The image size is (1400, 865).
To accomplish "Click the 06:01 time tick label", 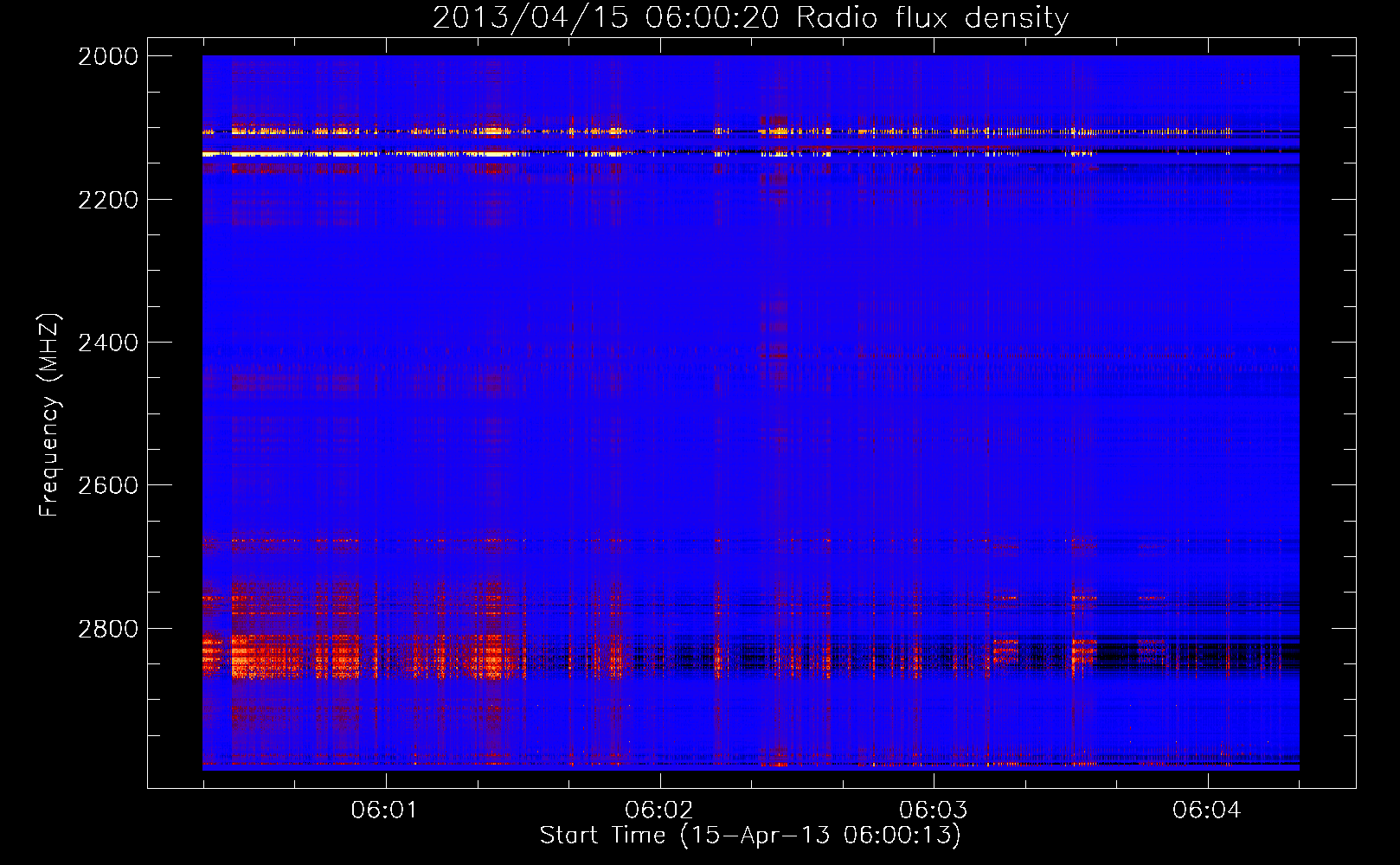I will (384, 810).
